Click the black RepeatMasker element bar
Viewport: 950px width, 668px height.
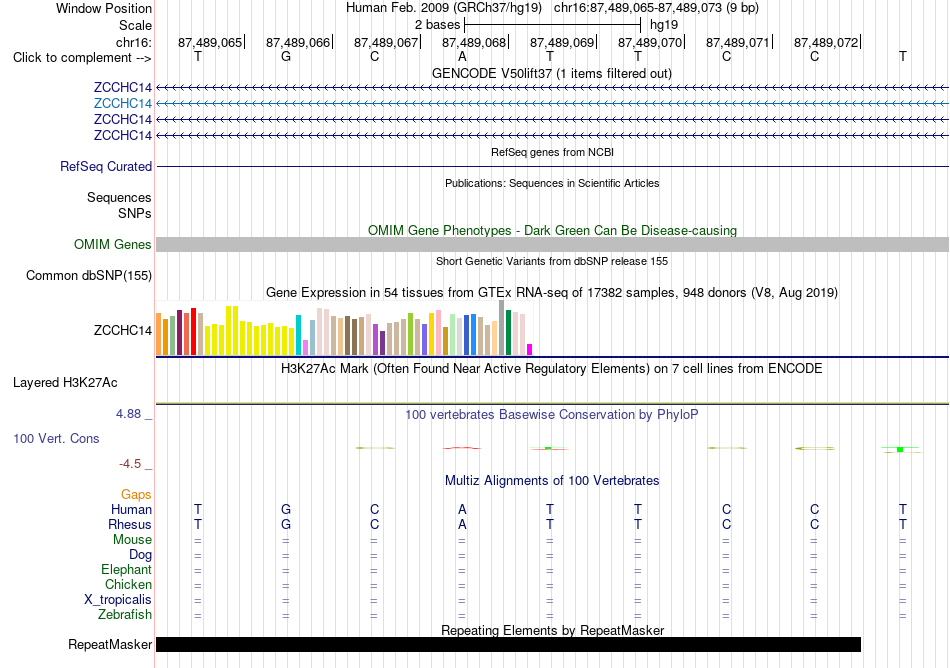508,644
